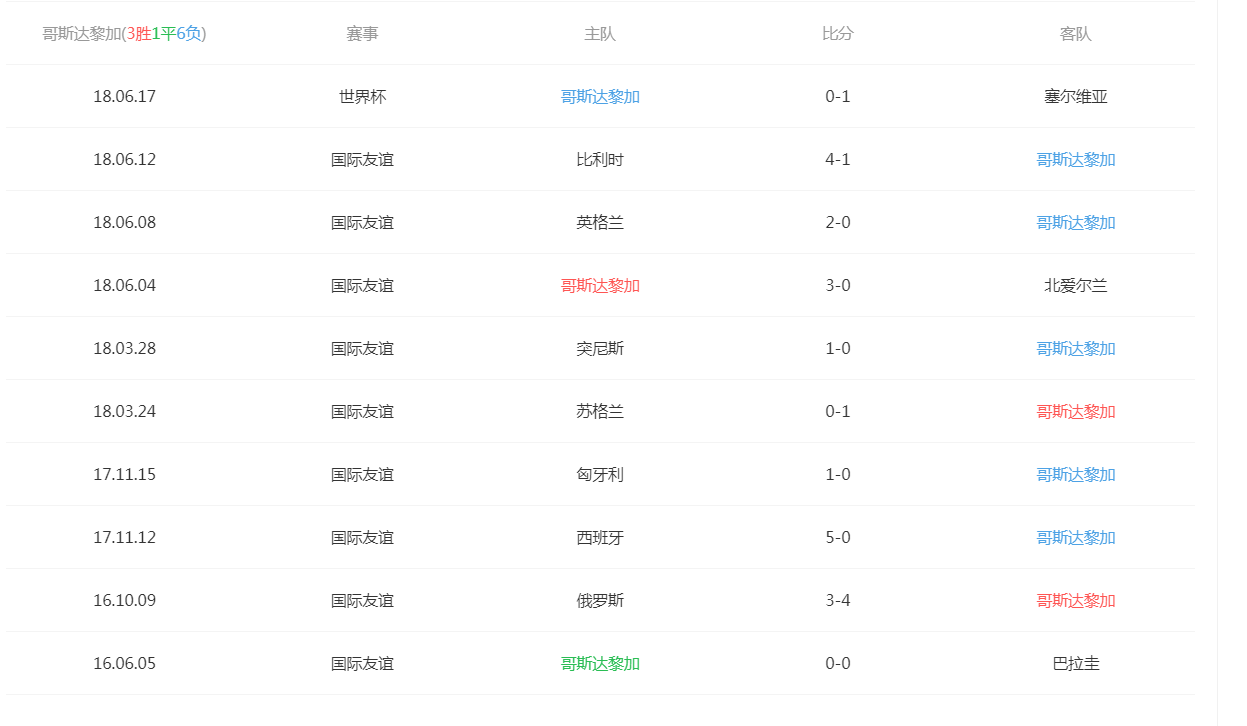Click 国际友谊 in the 16.06.05 row
This screenshot has height=726, width=1247.
coord(362,664)
